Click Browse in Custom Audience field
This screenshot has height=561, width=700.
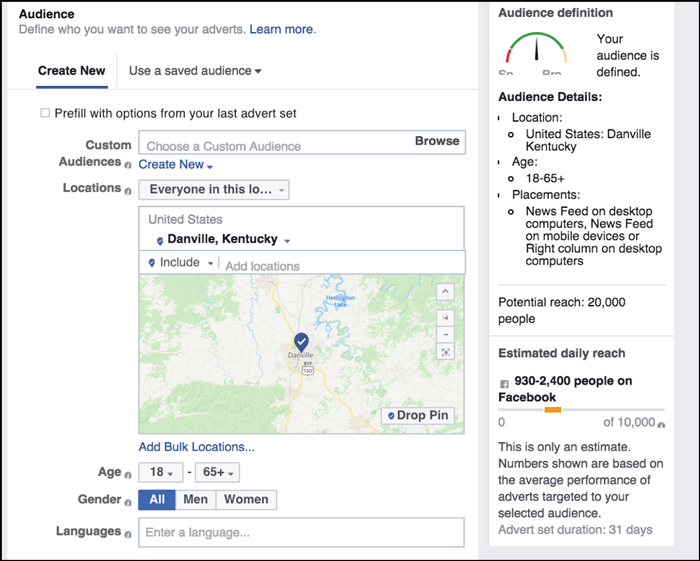pyautogui.click(x=437, y=141)
